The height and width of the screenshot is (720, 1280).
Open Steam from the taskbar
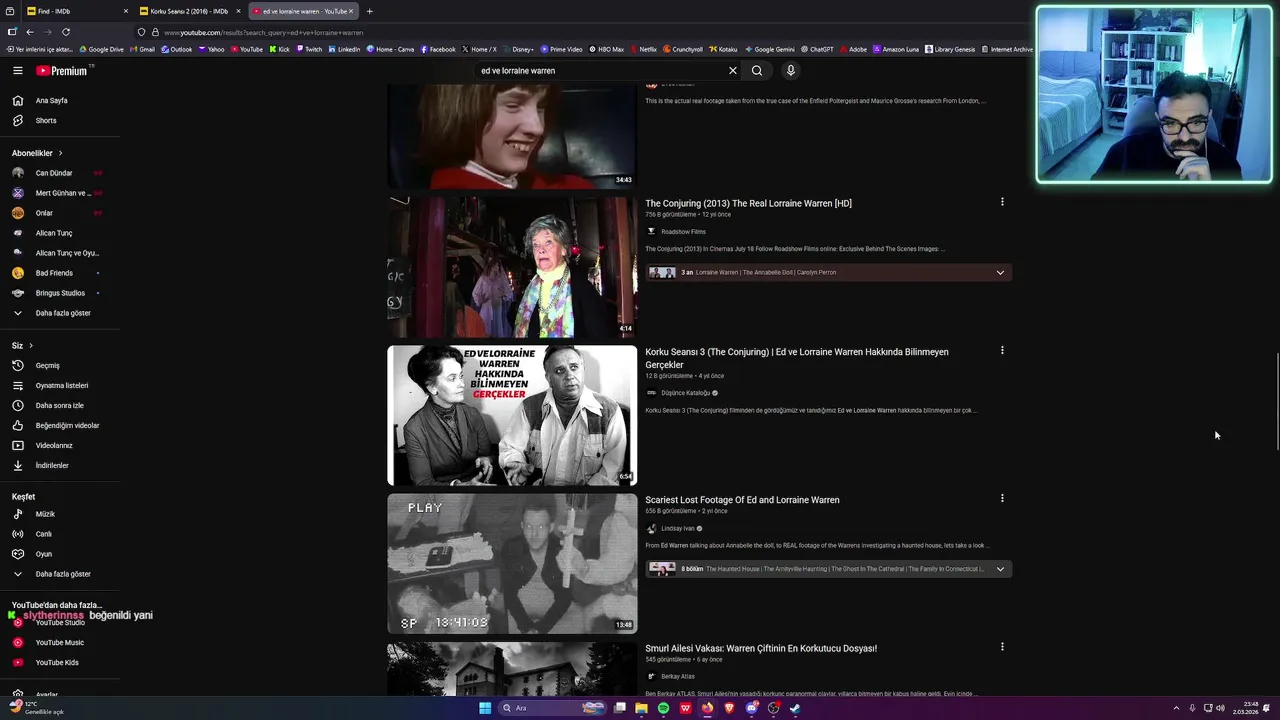coord(795,708)
